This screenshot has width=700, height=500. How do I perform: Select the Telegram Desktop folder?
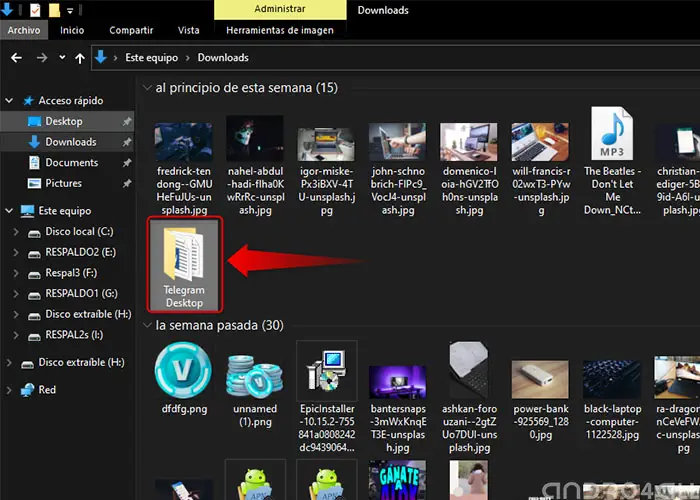point(184,265)
